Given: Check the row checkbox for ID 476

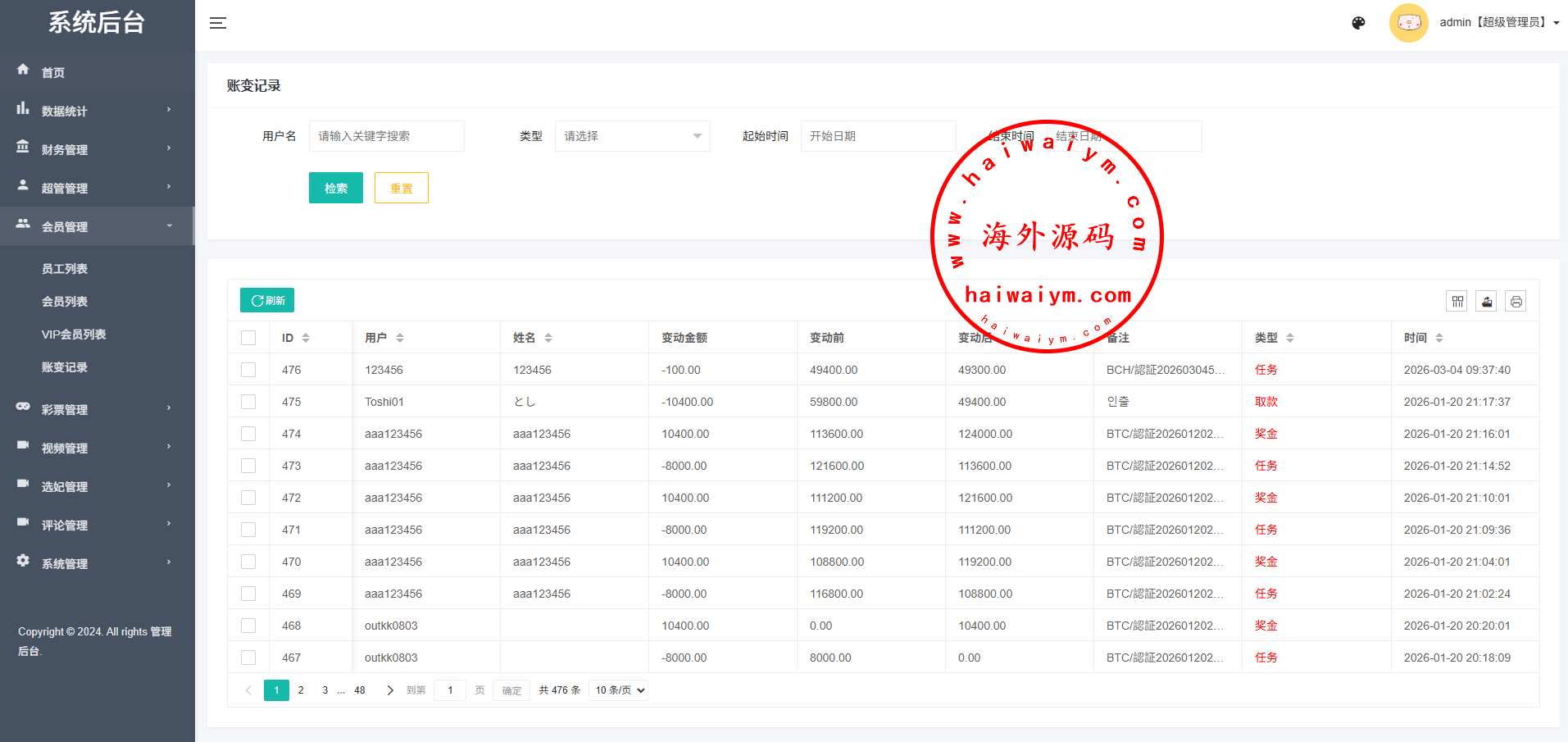Looking at the screenshot, I should pyautogui.click(x=248, y=370).
